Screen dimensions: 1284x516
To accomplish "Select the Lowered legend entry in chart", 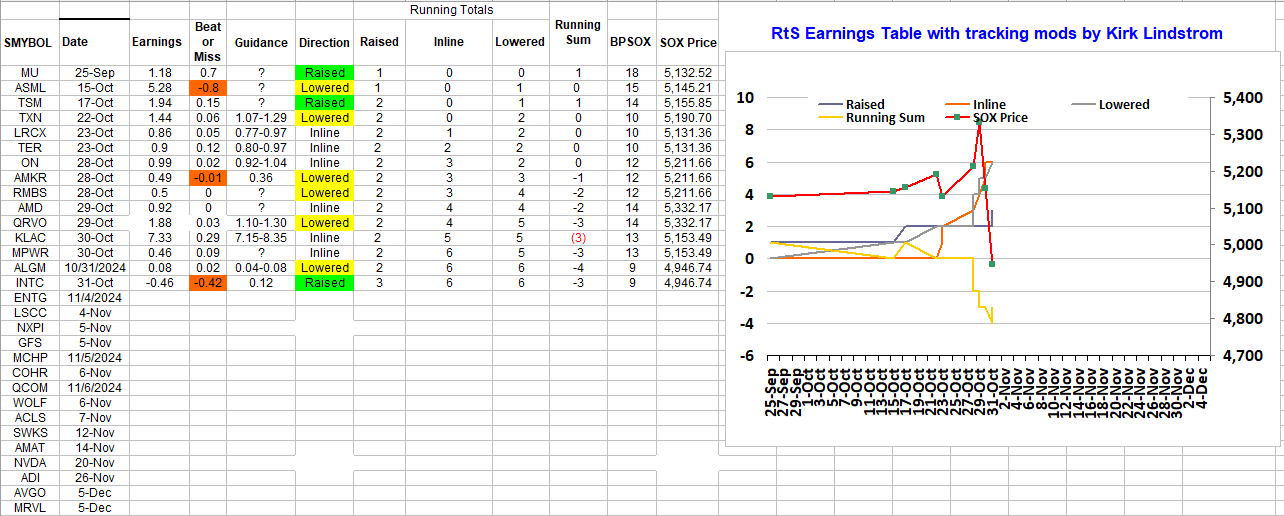I will point(1123,104).
